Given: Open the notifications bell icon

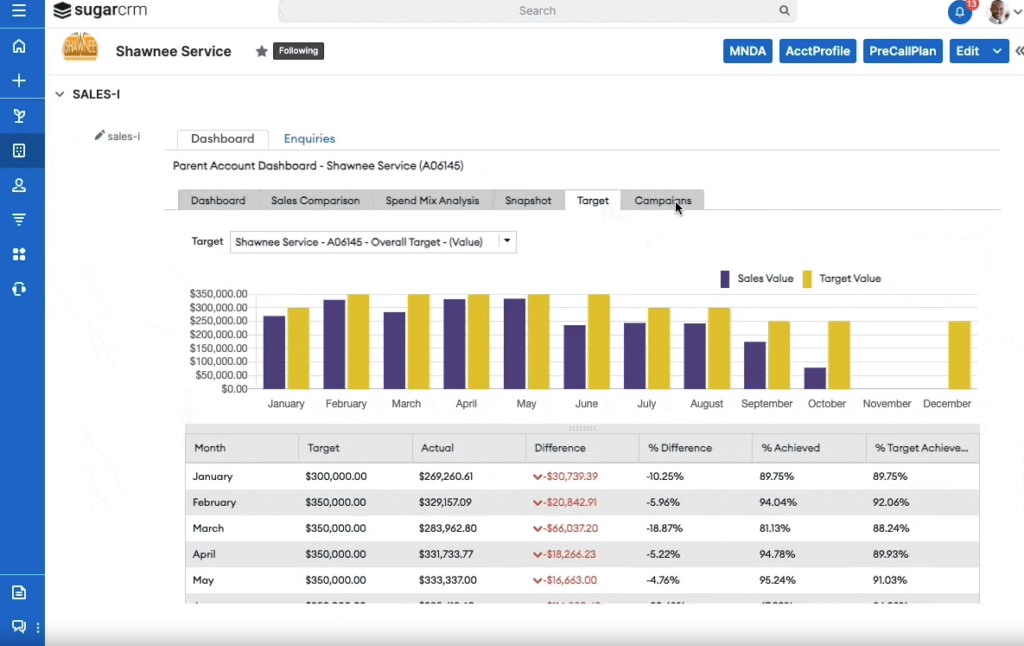Looking at the screenshot, I should (x=959, y=12).
